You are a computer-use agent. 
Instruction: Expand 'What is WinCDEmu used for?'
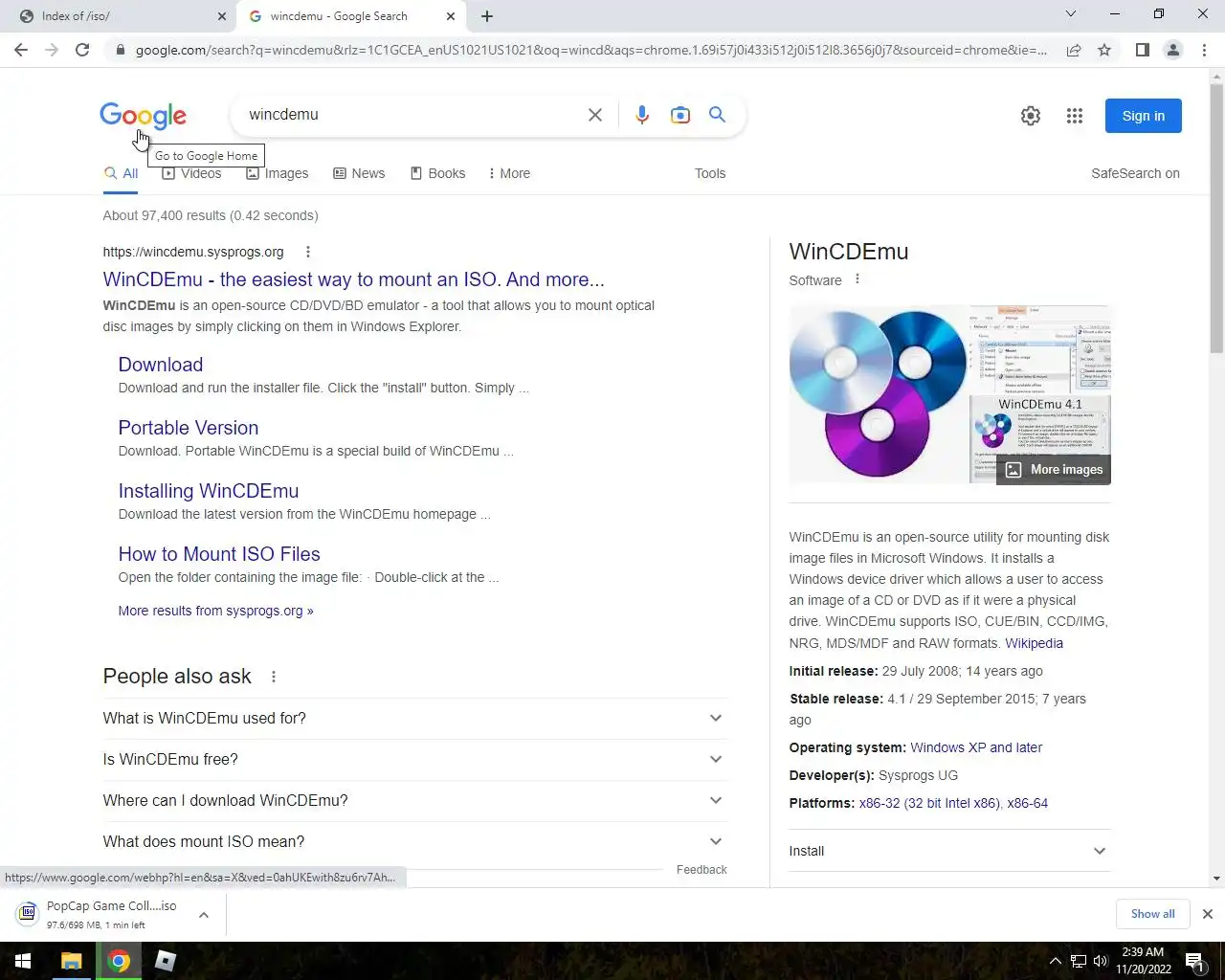(x=413, y=719)
